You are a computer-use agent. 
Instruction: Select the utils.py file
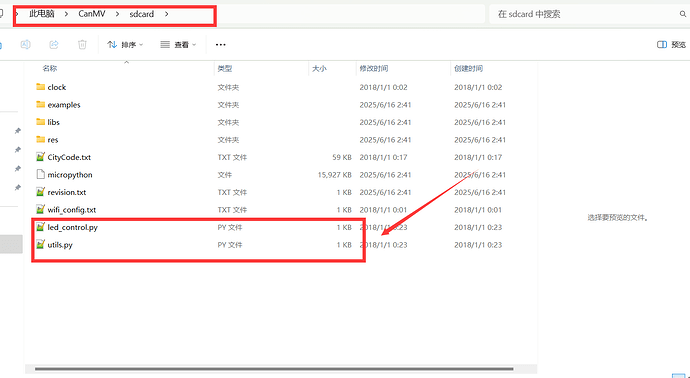pyautogui.click(x=60, y=245)
